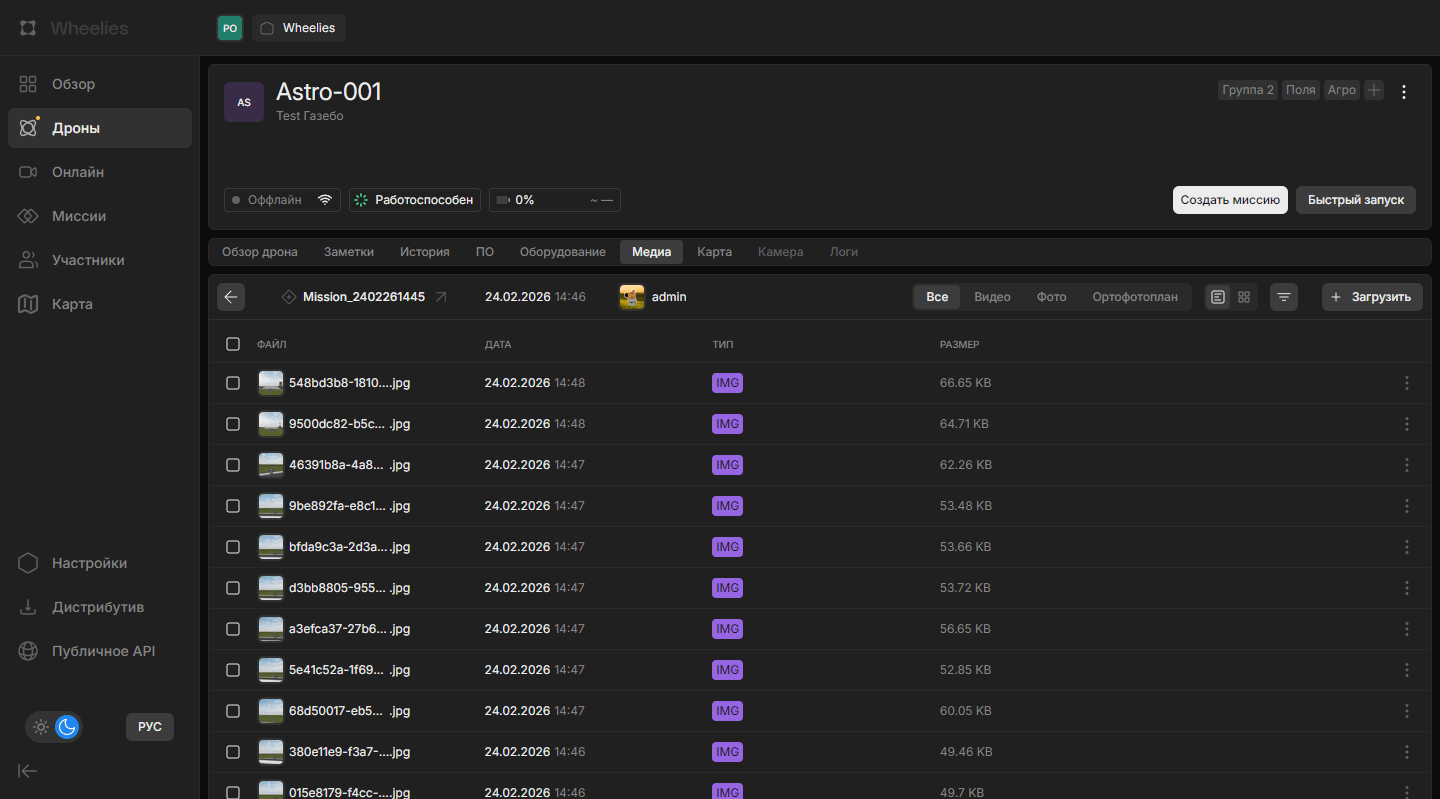The width and height of the screenshot is (1440, 799).
Task: Switch to grid view layout icon
Action: click(x=1244, y=297)
